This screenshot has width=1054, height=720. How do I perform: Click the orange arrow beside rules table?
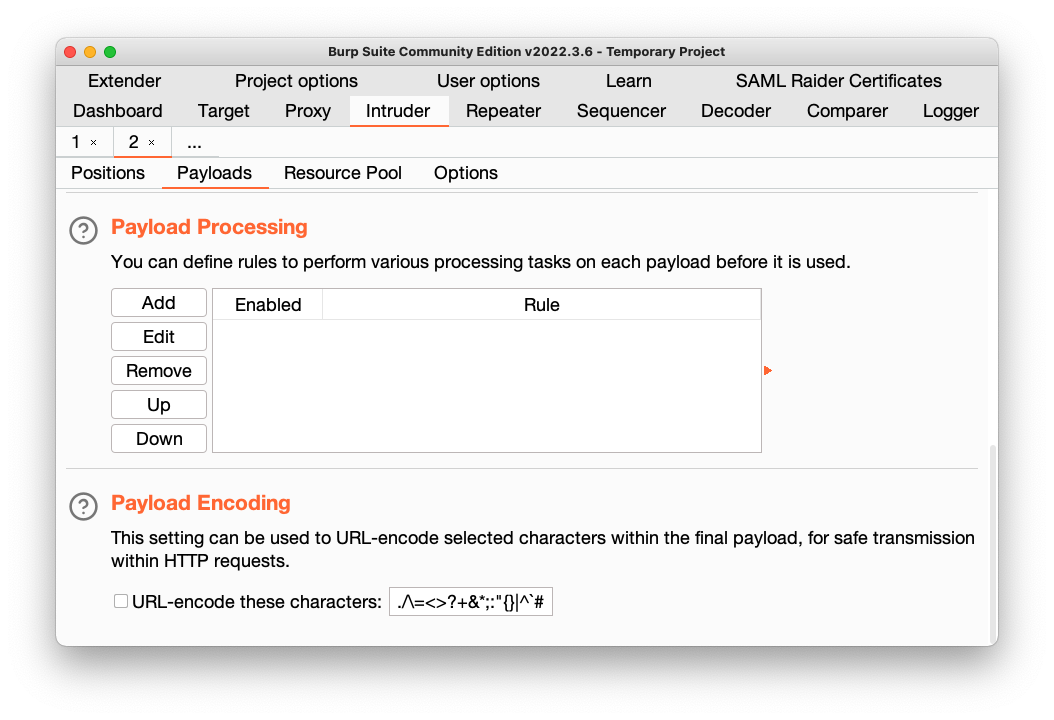pyautogui.click(x=767, y=371)
